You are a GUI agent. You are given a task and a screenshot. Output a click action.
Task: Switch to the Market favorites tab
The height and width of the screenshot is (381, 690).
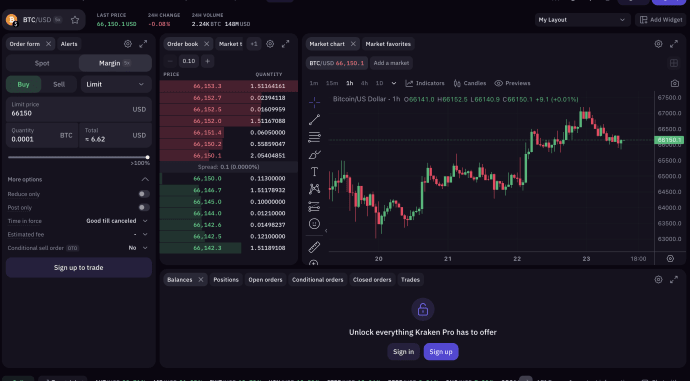388,44
